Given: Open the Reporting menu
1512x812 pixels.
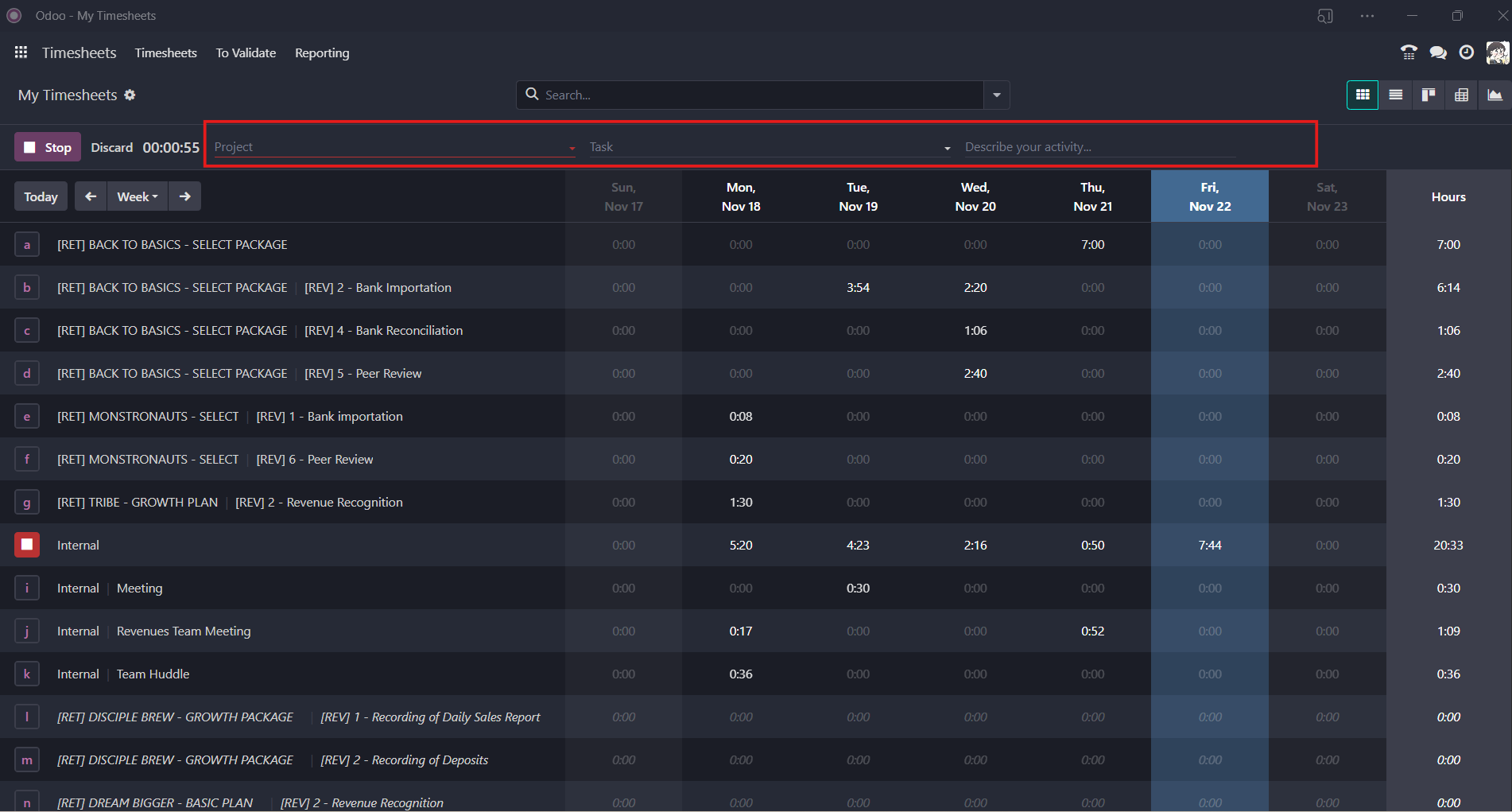Looking at the screenshot, I should (322, 53).
